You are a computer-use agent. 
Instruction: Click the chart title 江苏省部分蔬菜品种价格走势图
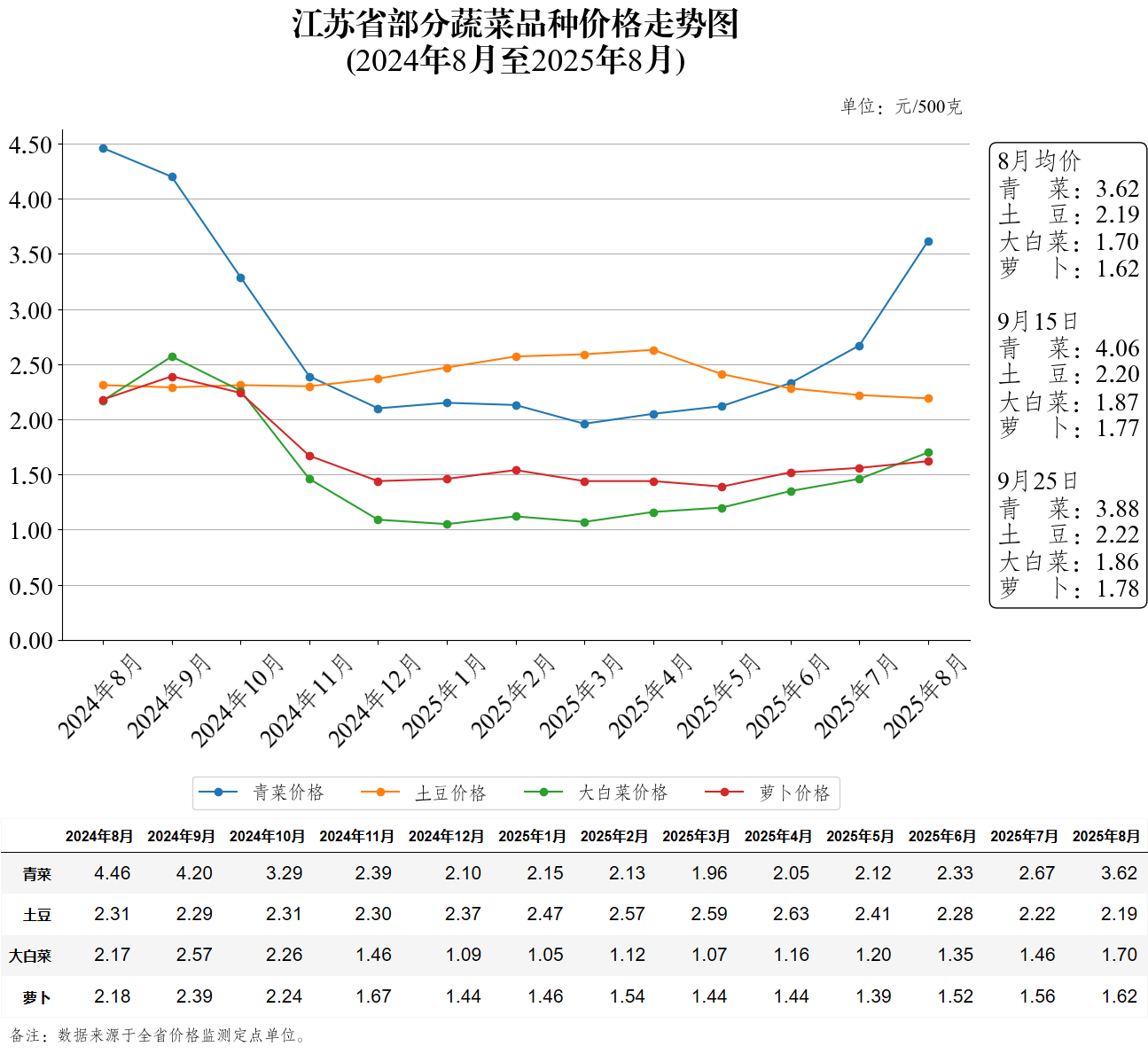[515, 24]
